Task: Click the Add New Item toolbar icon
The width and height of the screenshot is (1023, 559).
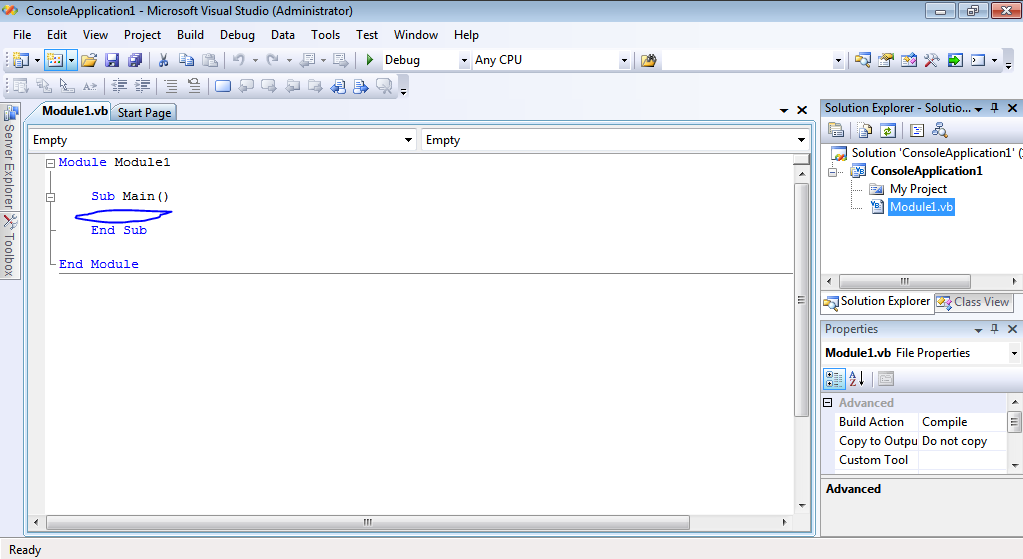Action: point(55,60)
